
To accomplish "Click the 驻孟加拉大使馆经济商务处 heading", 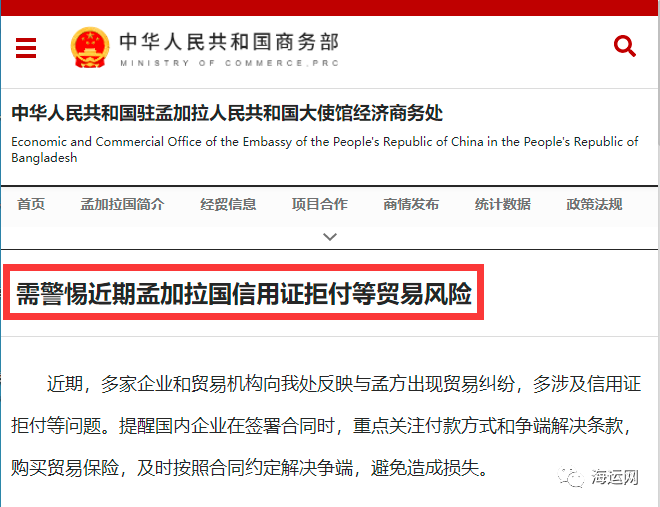I will tap(227, 113).
